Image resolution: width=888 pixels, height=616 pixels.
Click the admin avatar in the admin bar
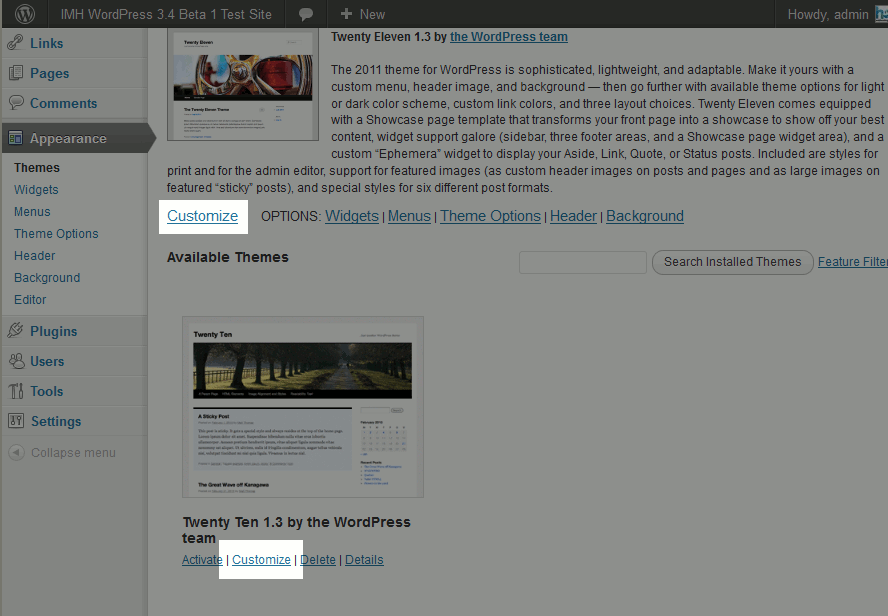[x=881, y=14]
